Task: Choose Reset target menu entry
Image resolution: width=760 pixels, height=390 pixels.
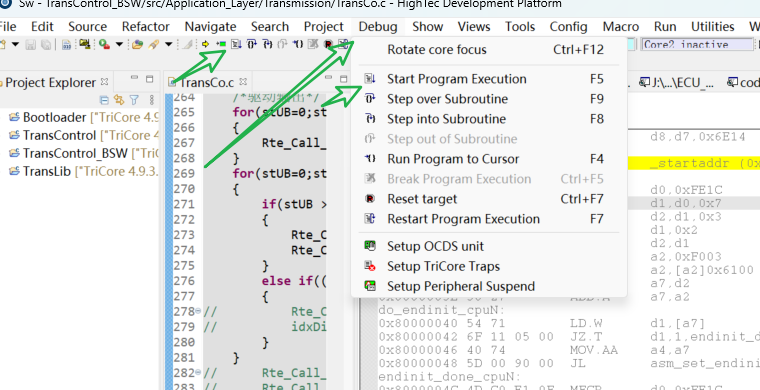Action: click(489, 199)
